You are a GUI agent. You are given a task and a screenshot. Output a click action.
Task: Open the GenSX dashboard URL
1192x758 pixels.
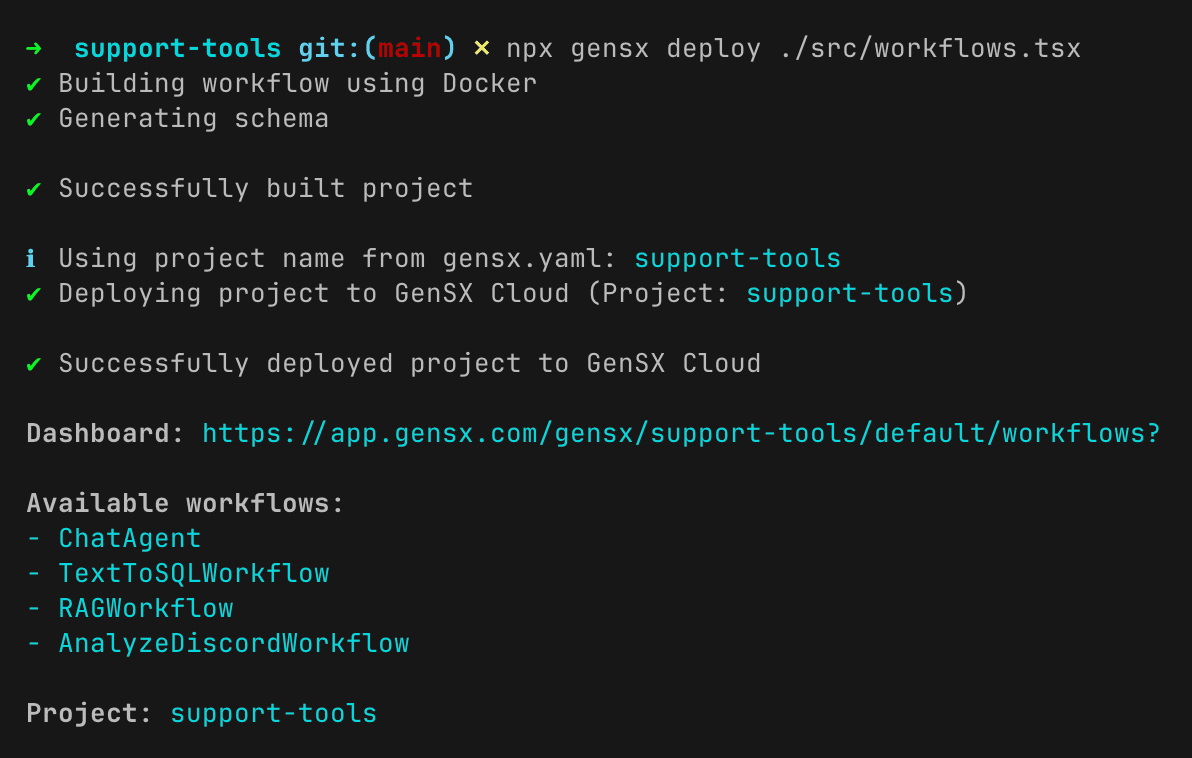tap(681, 433)
